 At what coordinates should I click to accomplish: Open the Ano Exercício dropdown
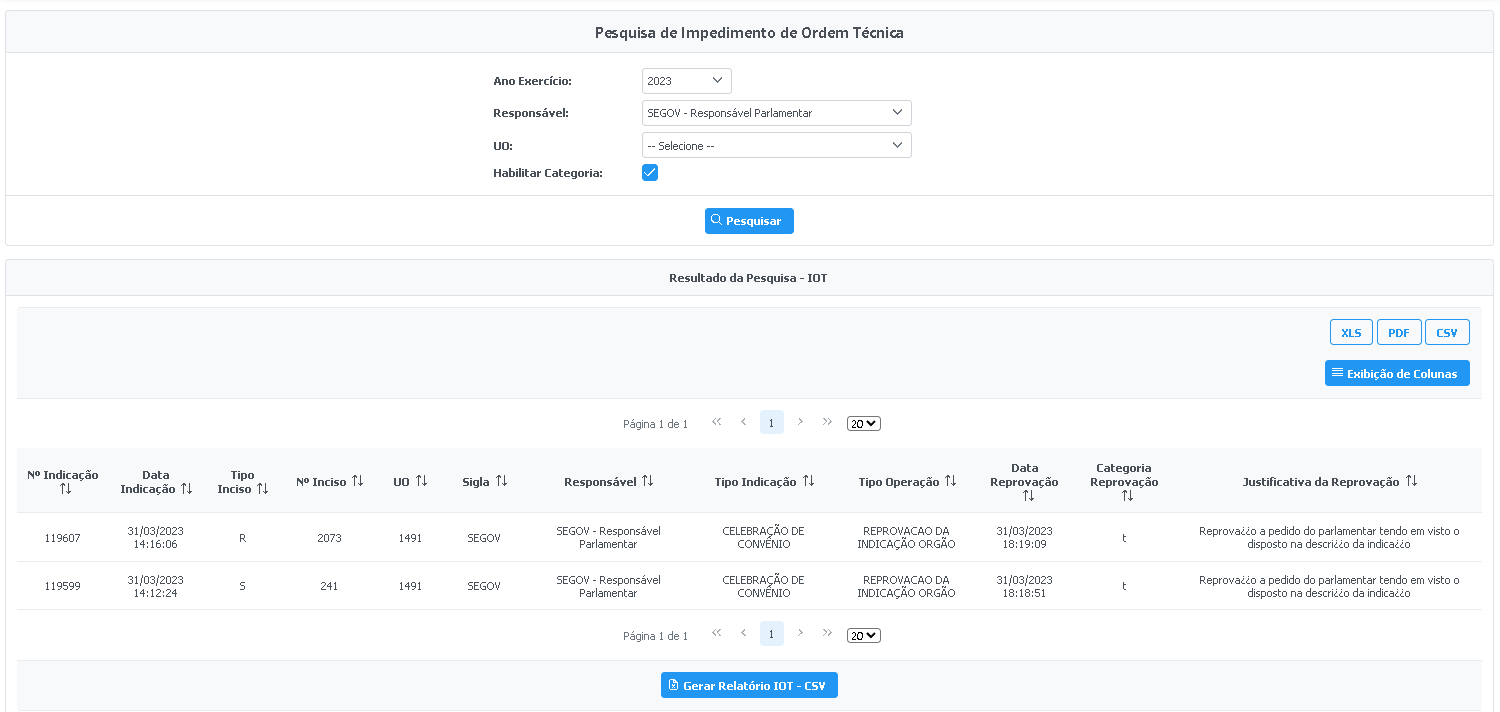coord(686,81)
